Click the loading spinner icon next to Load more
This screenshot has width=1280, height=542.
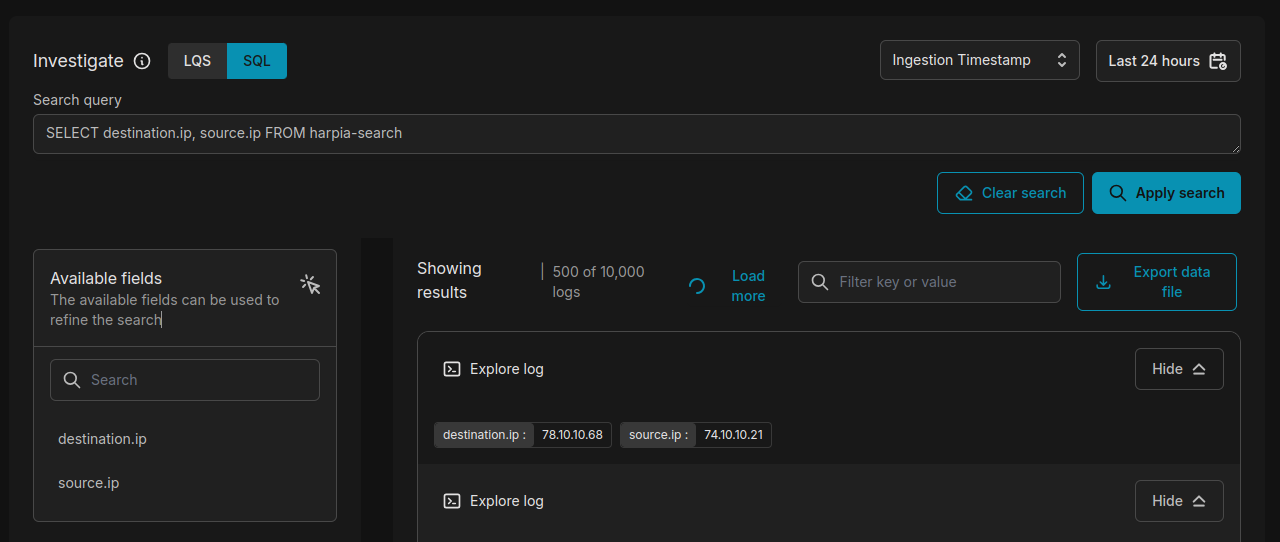[697, 286]
